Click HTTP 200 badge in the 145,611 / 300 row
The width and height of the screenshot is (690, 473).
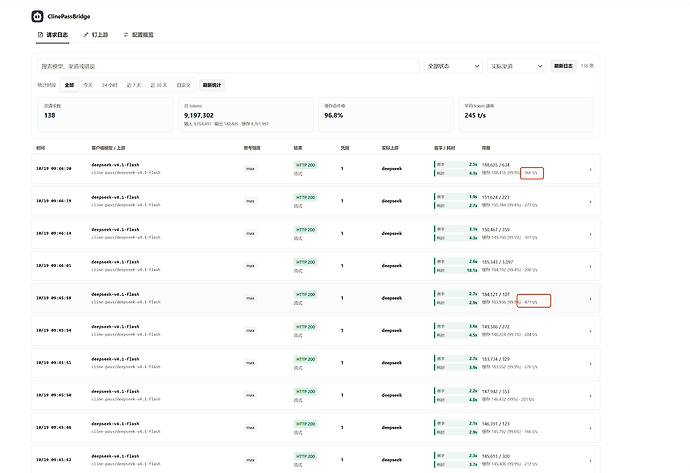(x=305, y=456)
